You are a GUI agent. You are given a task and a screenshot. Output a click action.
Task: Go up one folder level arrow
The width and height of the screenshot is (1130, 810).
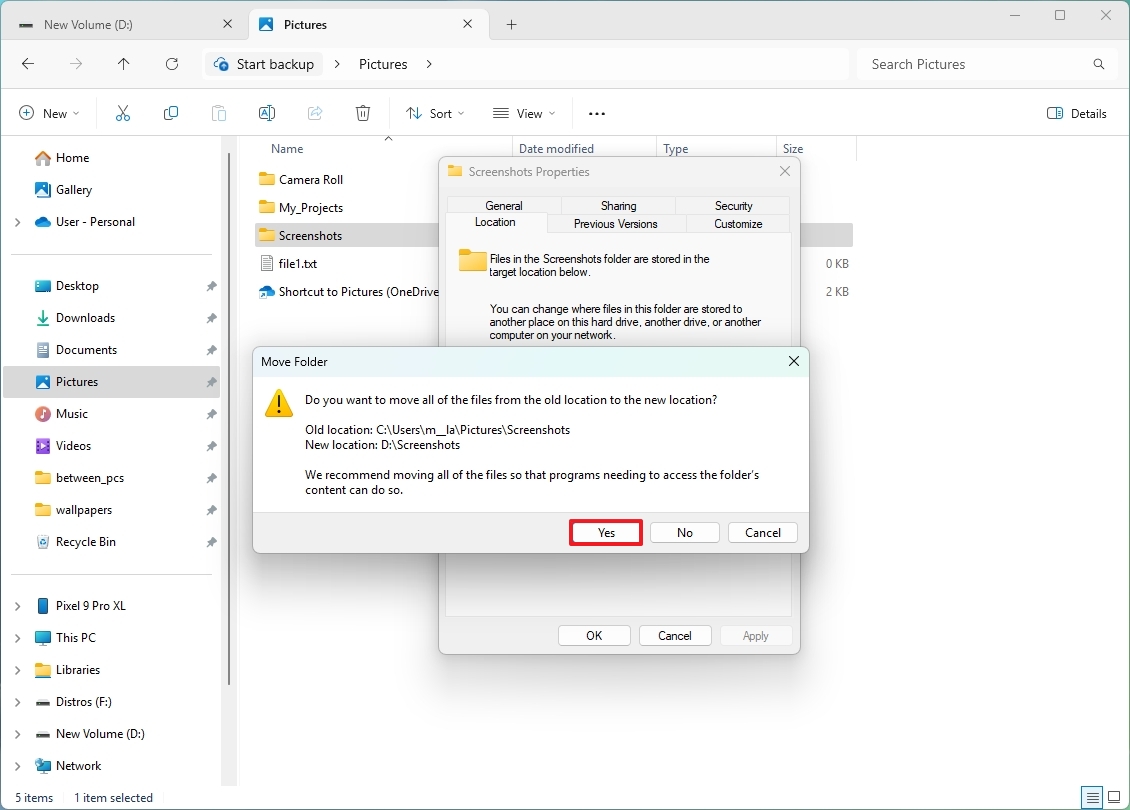tap(124, 64)
